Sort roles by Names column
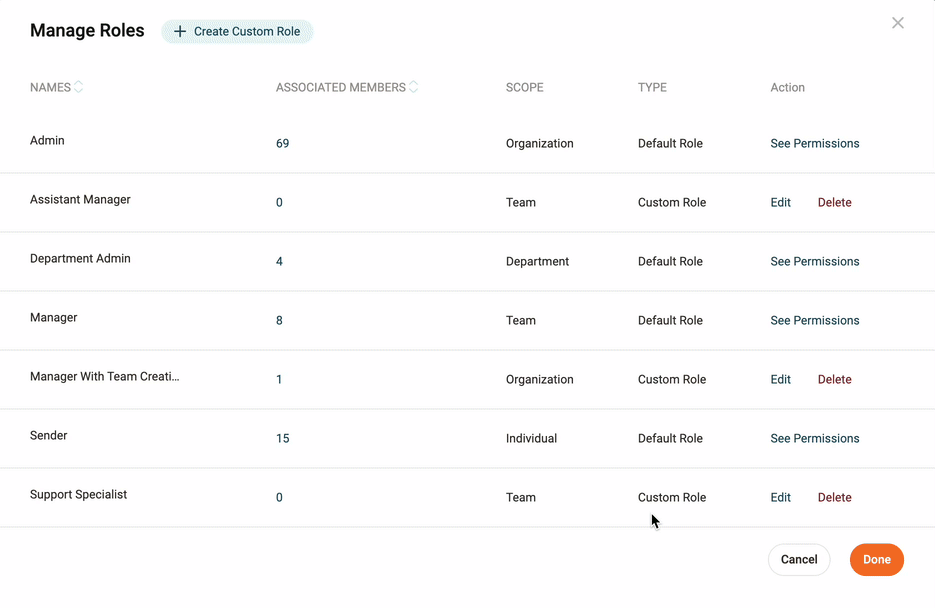Viewport: 935px width, 608px height. [x=78, y=87]
